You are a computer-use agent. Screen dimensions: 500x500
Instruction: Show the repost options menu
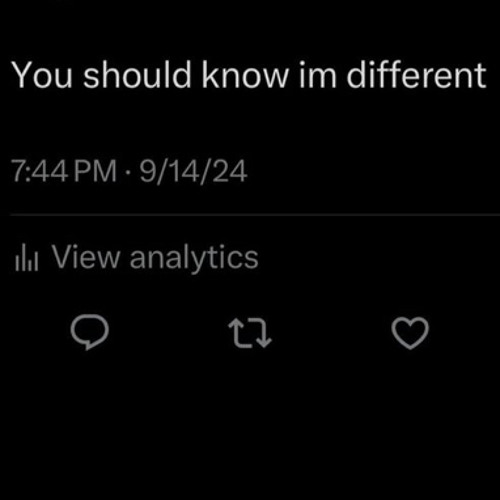250,333
